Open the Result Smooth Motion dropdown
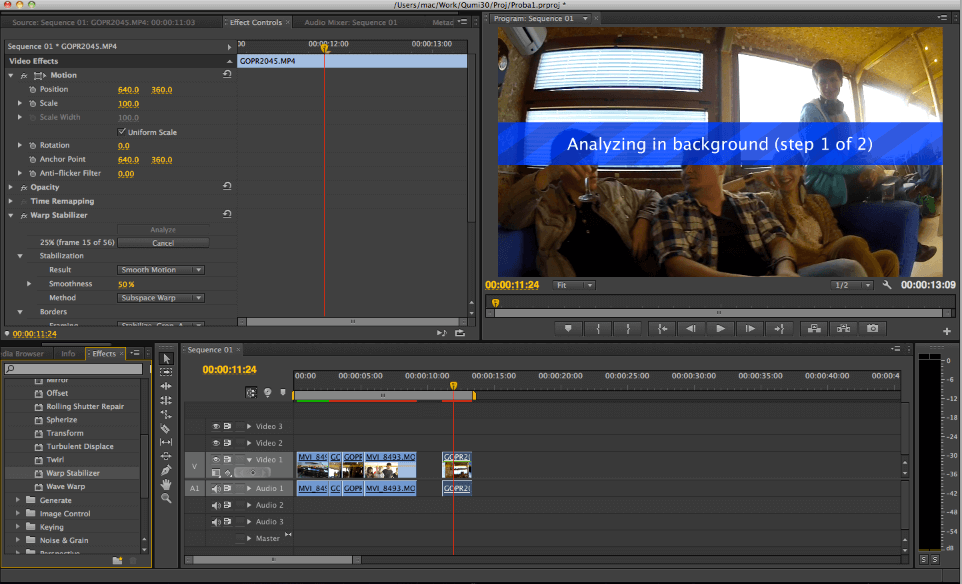Screen dimensions: 962x584 tap(161, 270)
